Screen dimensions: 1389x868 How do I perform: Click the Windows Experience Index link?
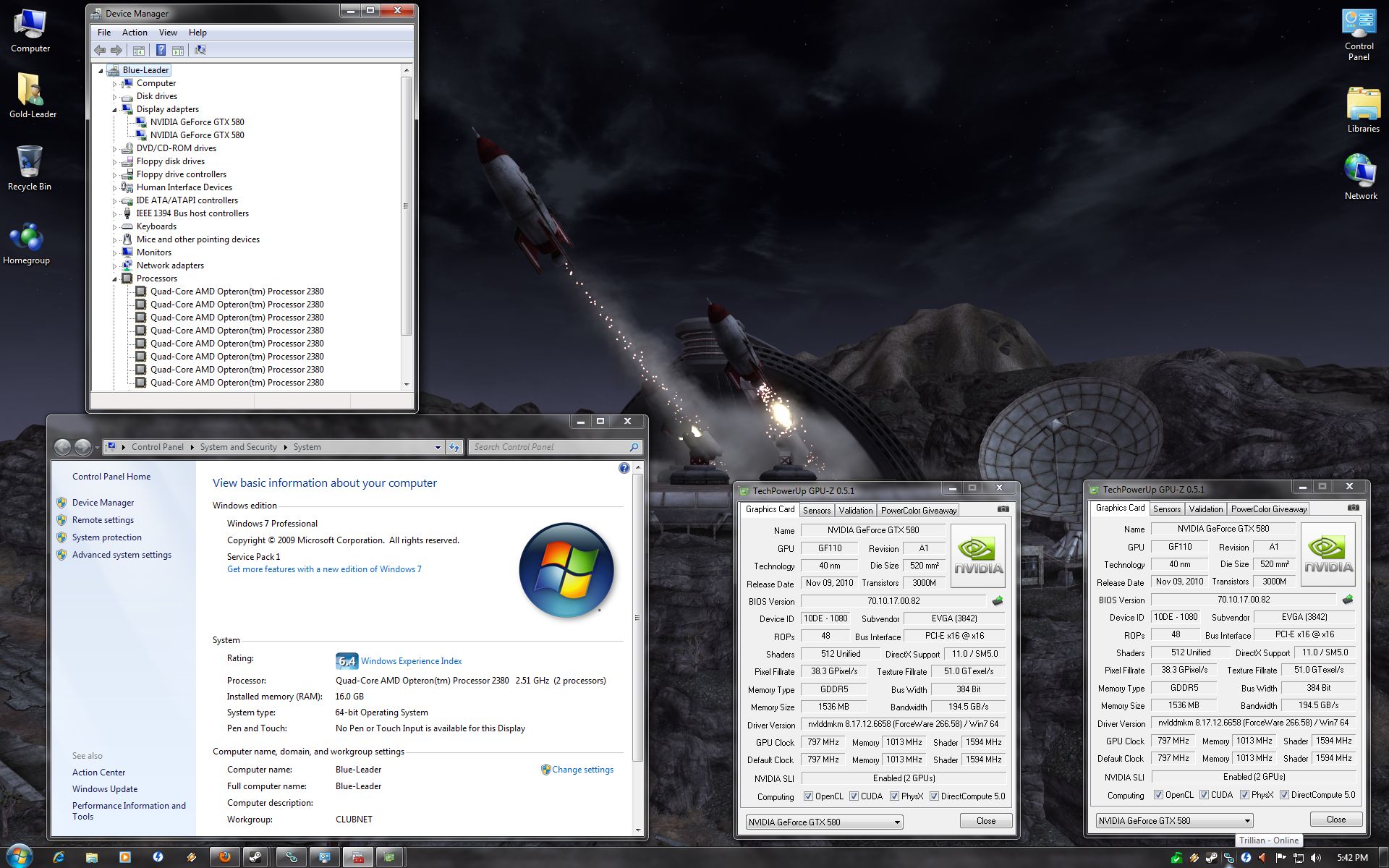point(411,661)
